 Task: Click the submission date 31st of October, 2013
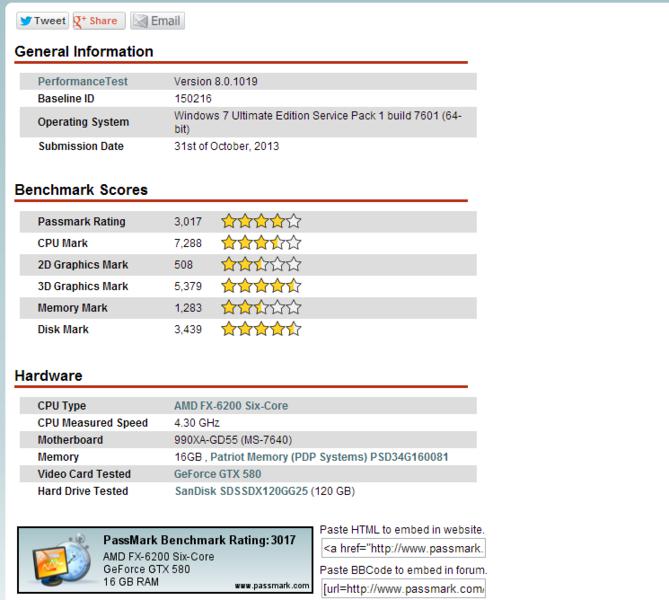(x=227, y=146)
